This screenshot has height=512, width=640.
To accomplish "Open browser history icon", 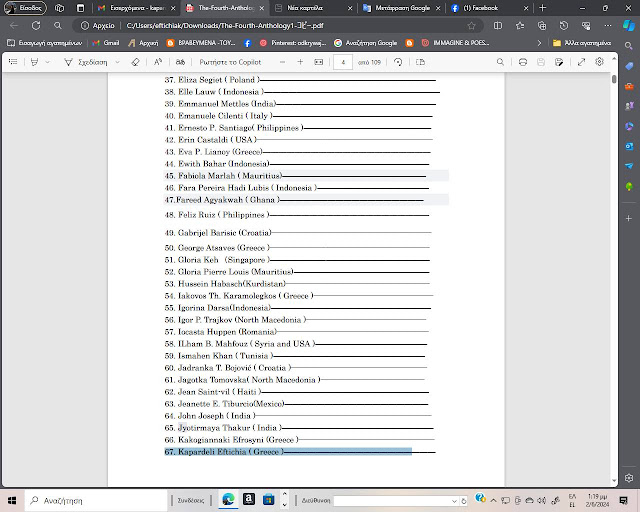I will pyautogui.click(x=564, y=26).
